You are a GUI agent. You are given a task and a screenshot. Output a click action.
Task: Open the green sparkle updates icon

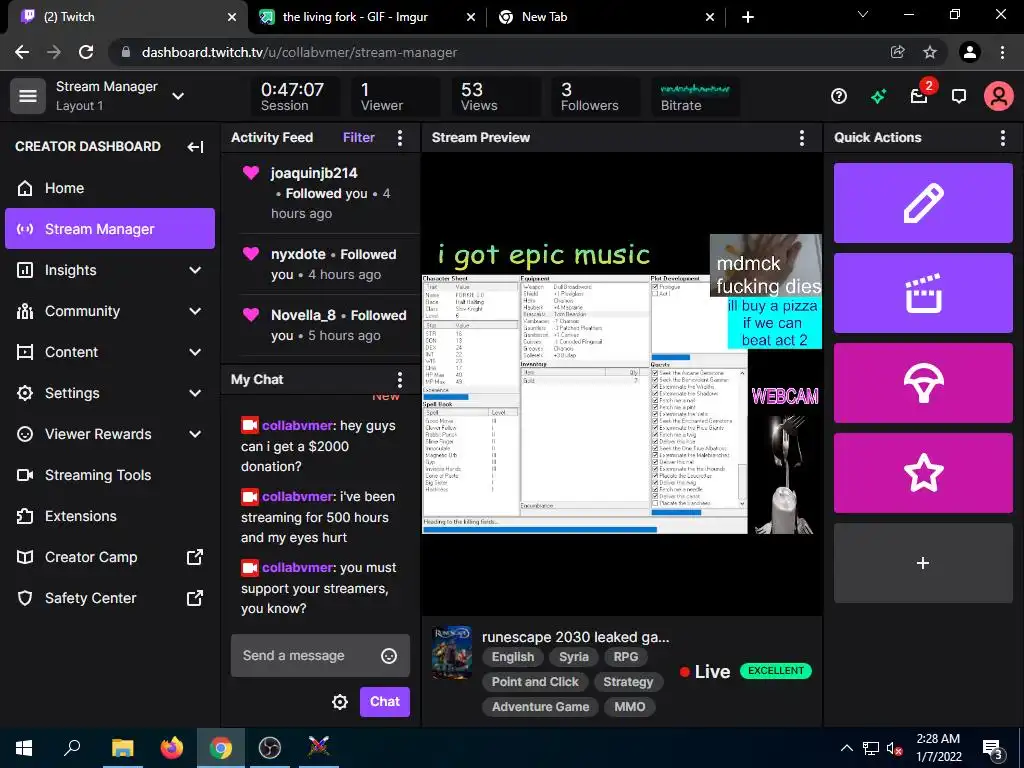coord(878,97)
